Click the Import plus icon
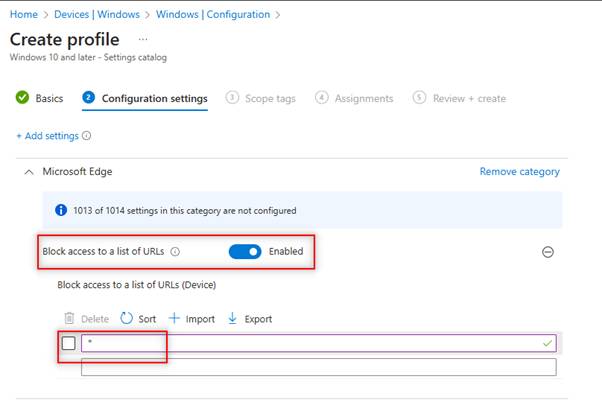602x414 pixels. click(174, 319)
